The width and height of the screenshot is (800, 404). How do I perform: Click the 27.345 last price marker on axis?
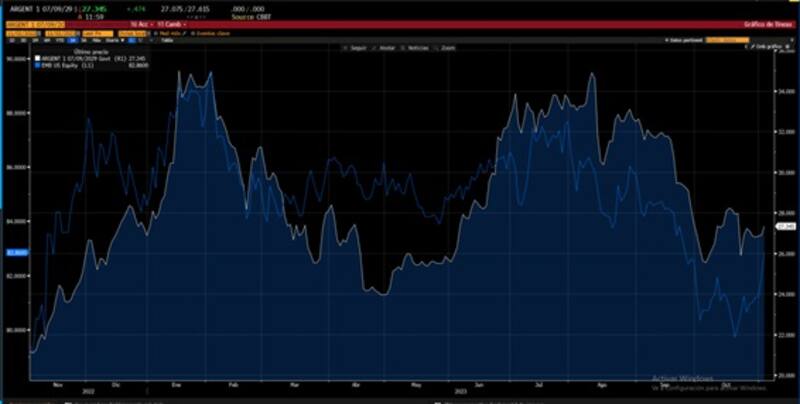pos(784,226)
